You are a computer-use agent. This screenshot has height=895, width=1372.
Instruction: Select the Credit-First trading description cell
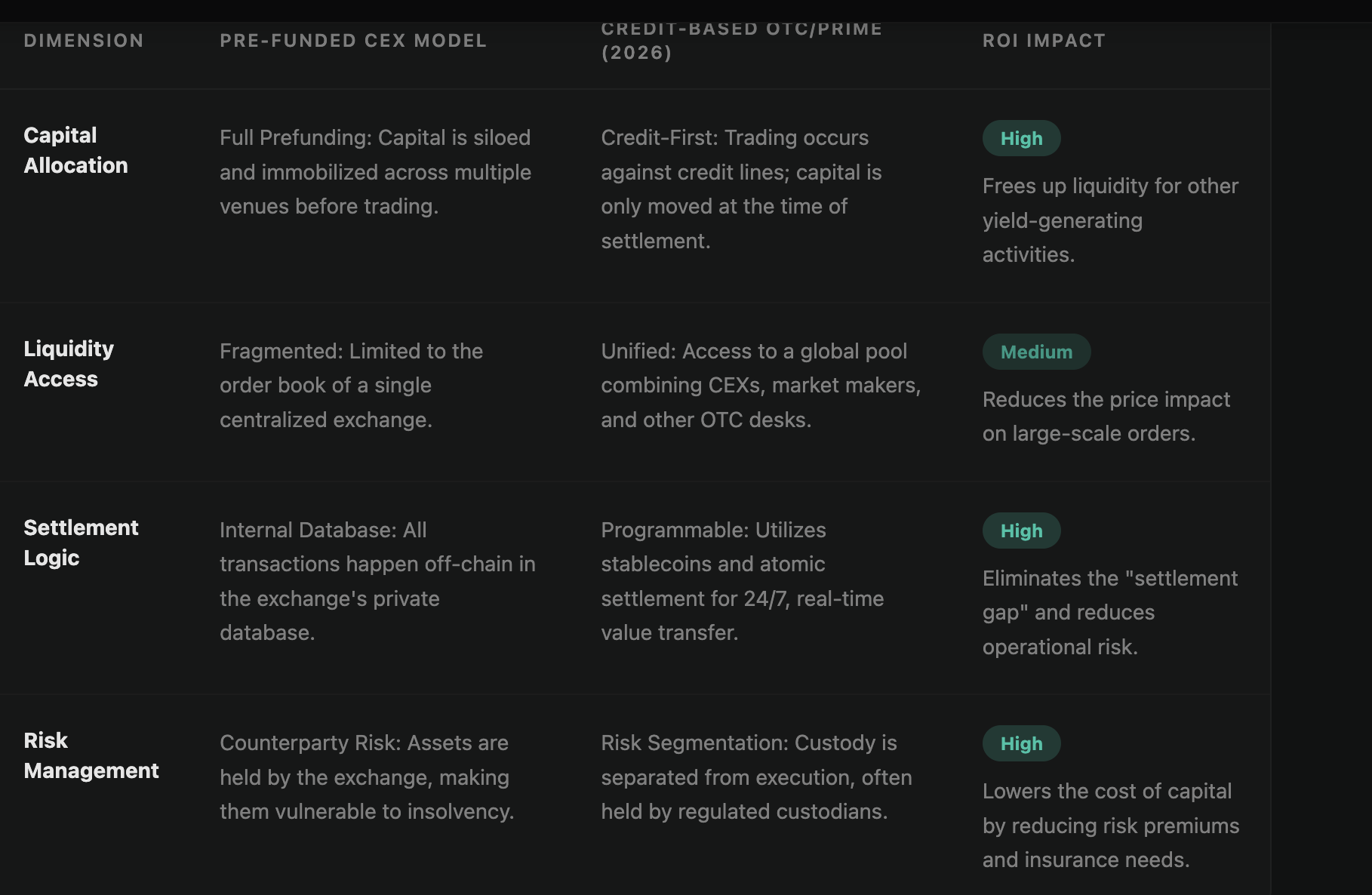[741, 189]
